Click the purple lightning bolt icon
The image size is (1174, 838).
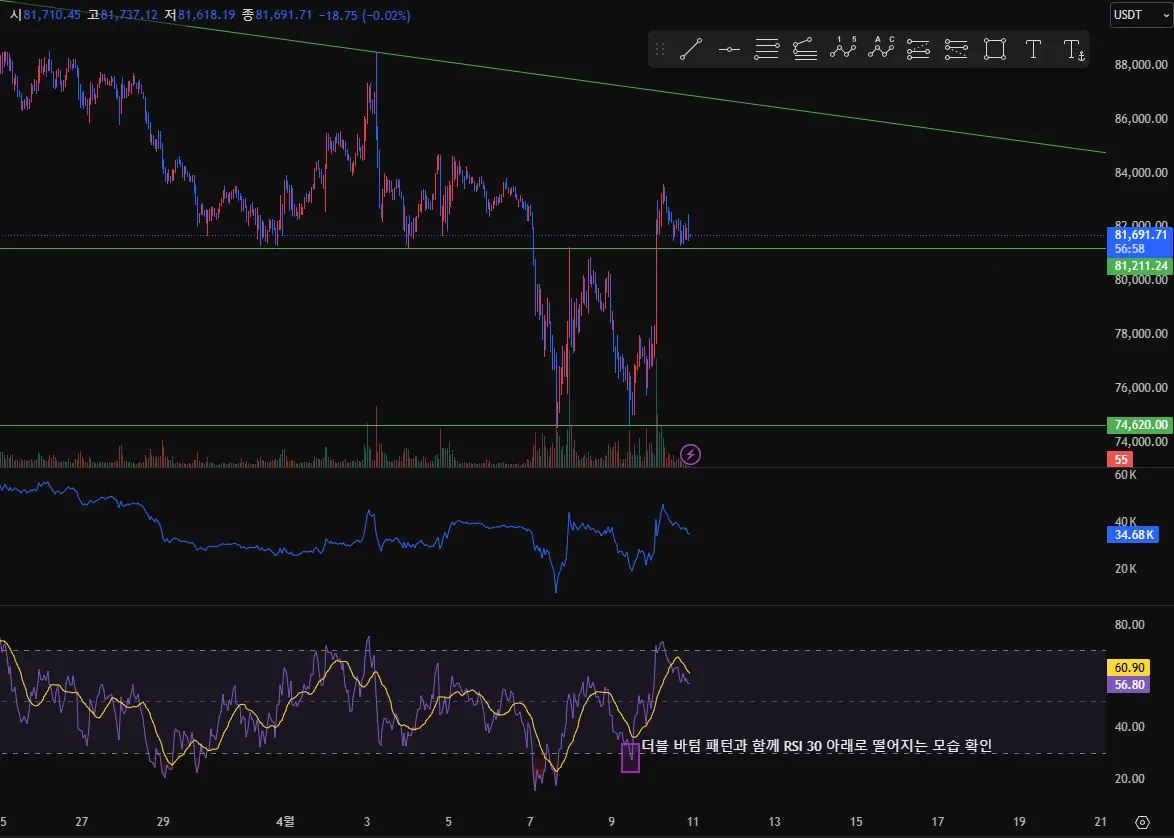point(690,454)
